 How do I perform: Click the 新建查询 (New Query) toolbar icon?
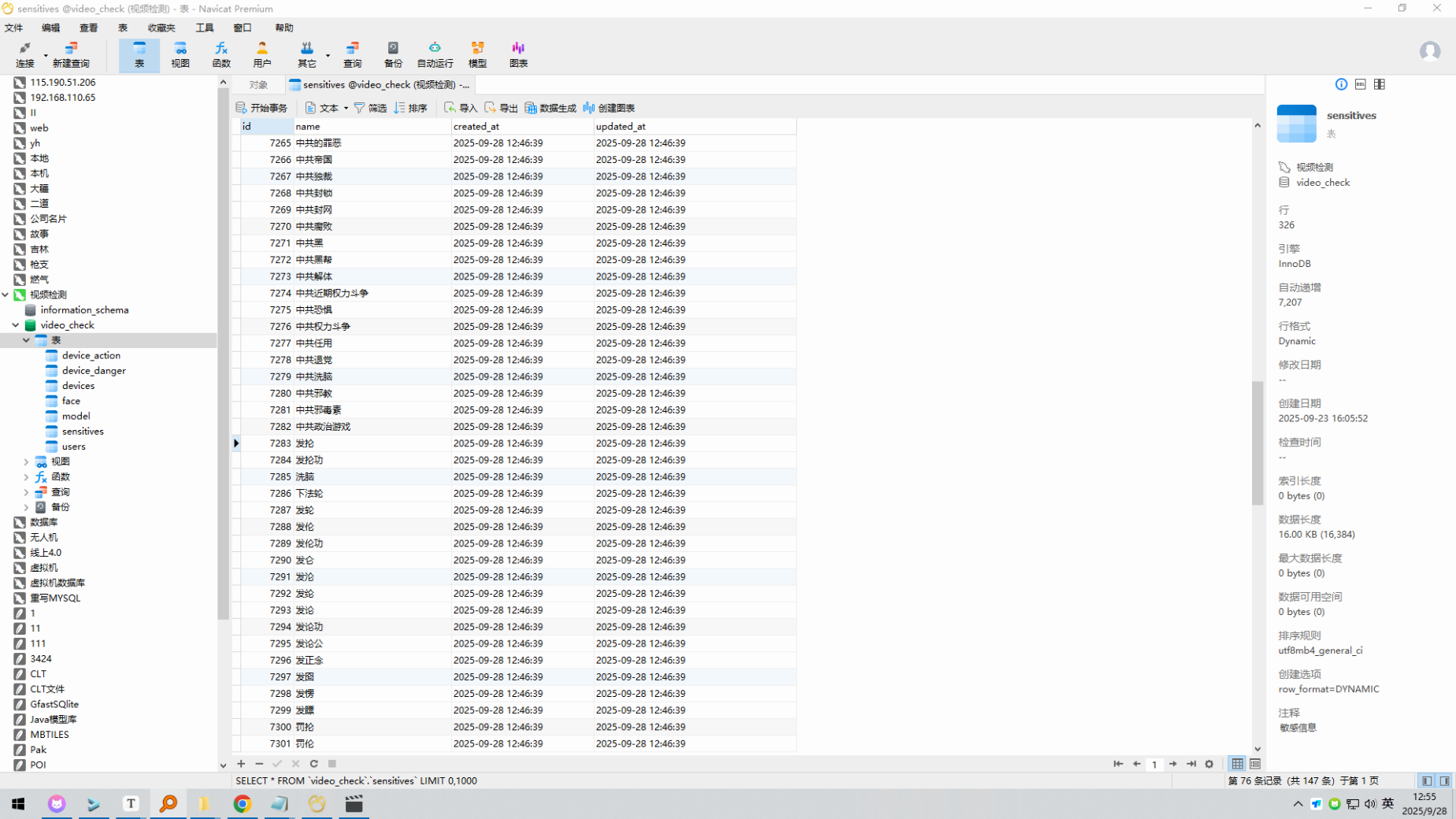(x=71, y=54)
